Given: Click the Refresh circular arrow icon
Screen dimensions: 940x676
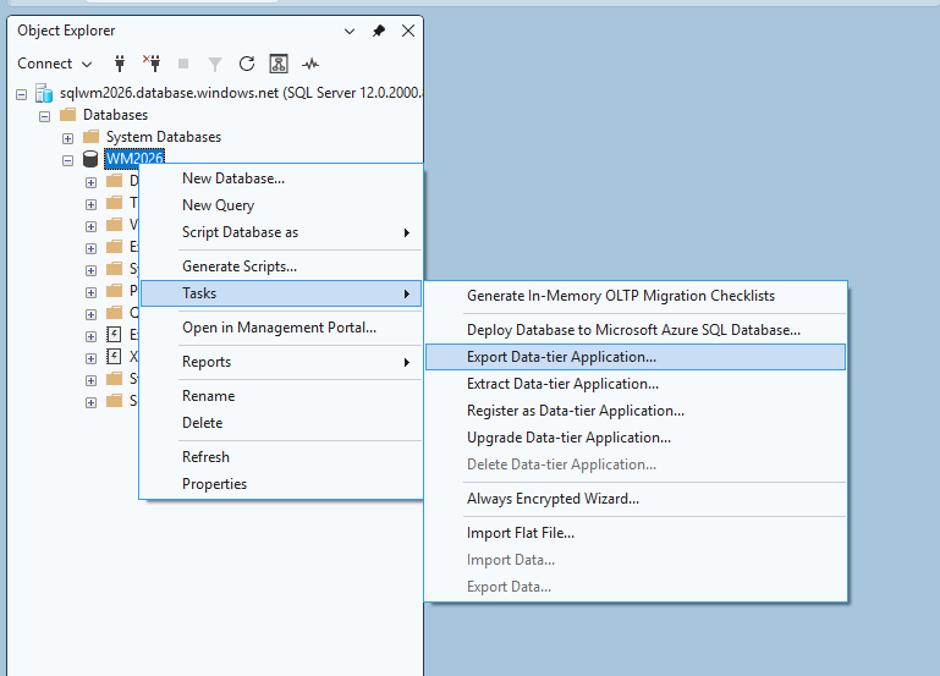Looking at the screenshot, I should pyautogui.click(x=246, y=64).
